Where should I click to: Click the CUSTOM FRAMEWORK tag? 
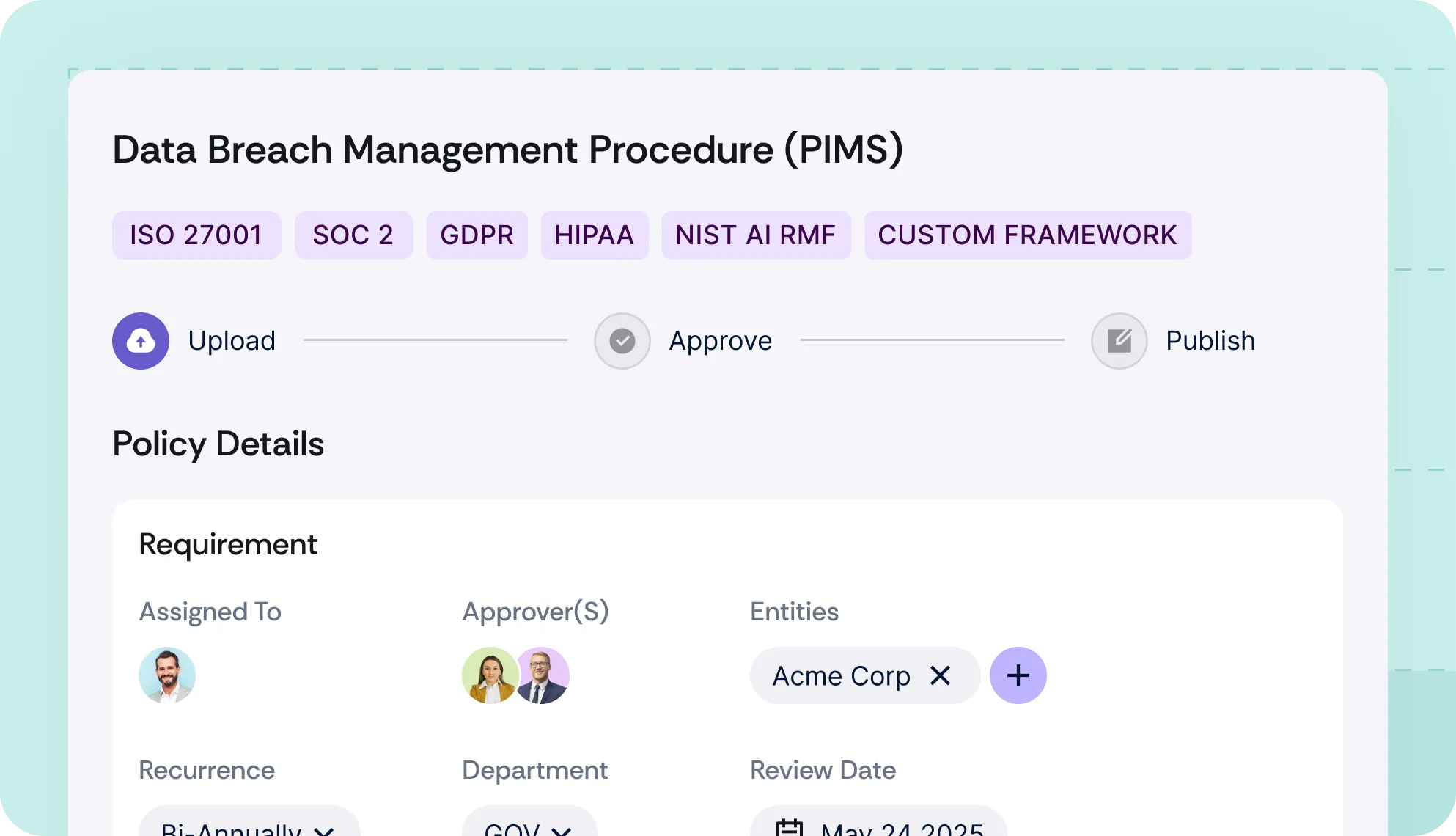pos(1027,235)
